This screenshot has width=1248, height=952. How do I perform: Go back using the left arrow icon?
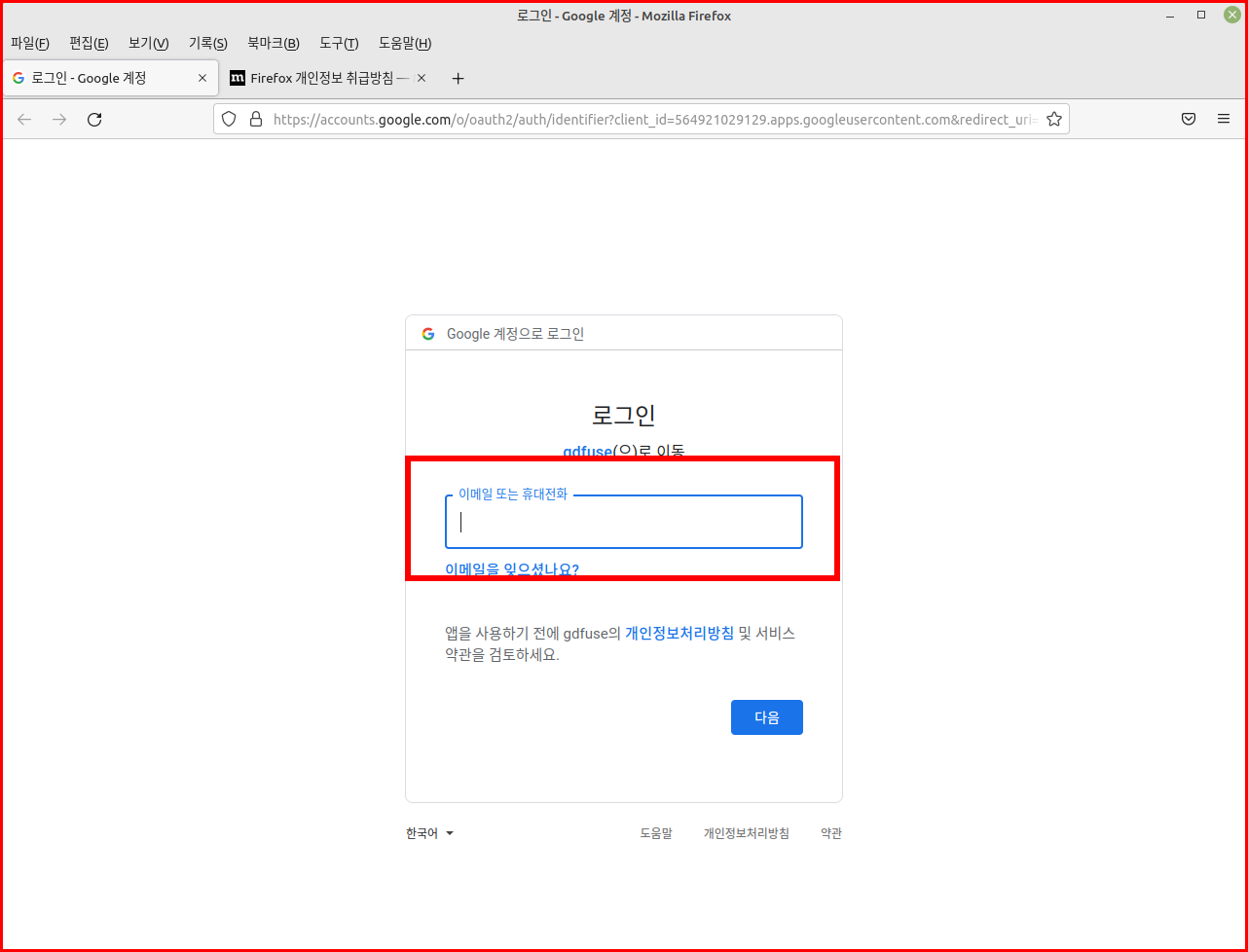[x=24, y=119]
